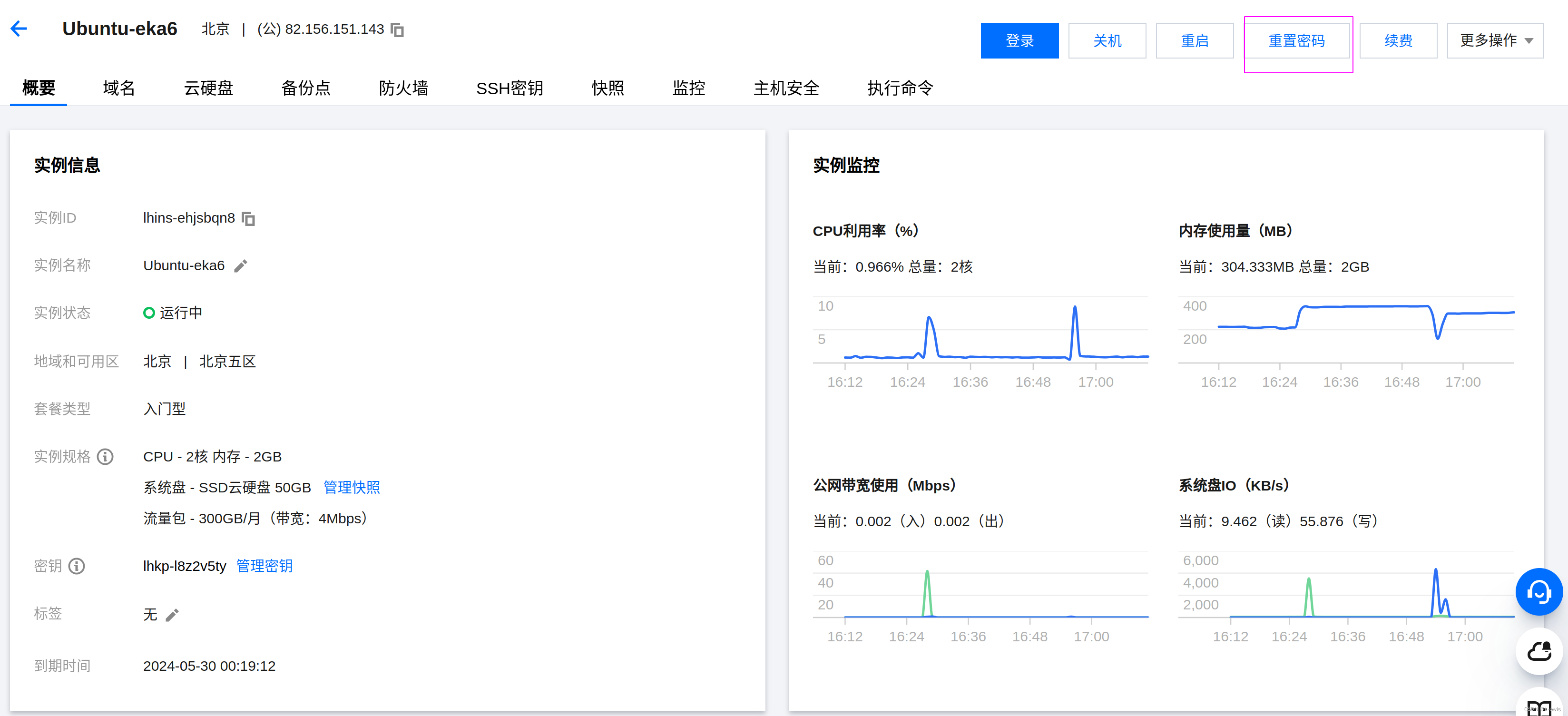The width and height of the screenshot is (1568, 716).
Task: Edit the instance name with the pencil icon
Action: pos(240,265)
